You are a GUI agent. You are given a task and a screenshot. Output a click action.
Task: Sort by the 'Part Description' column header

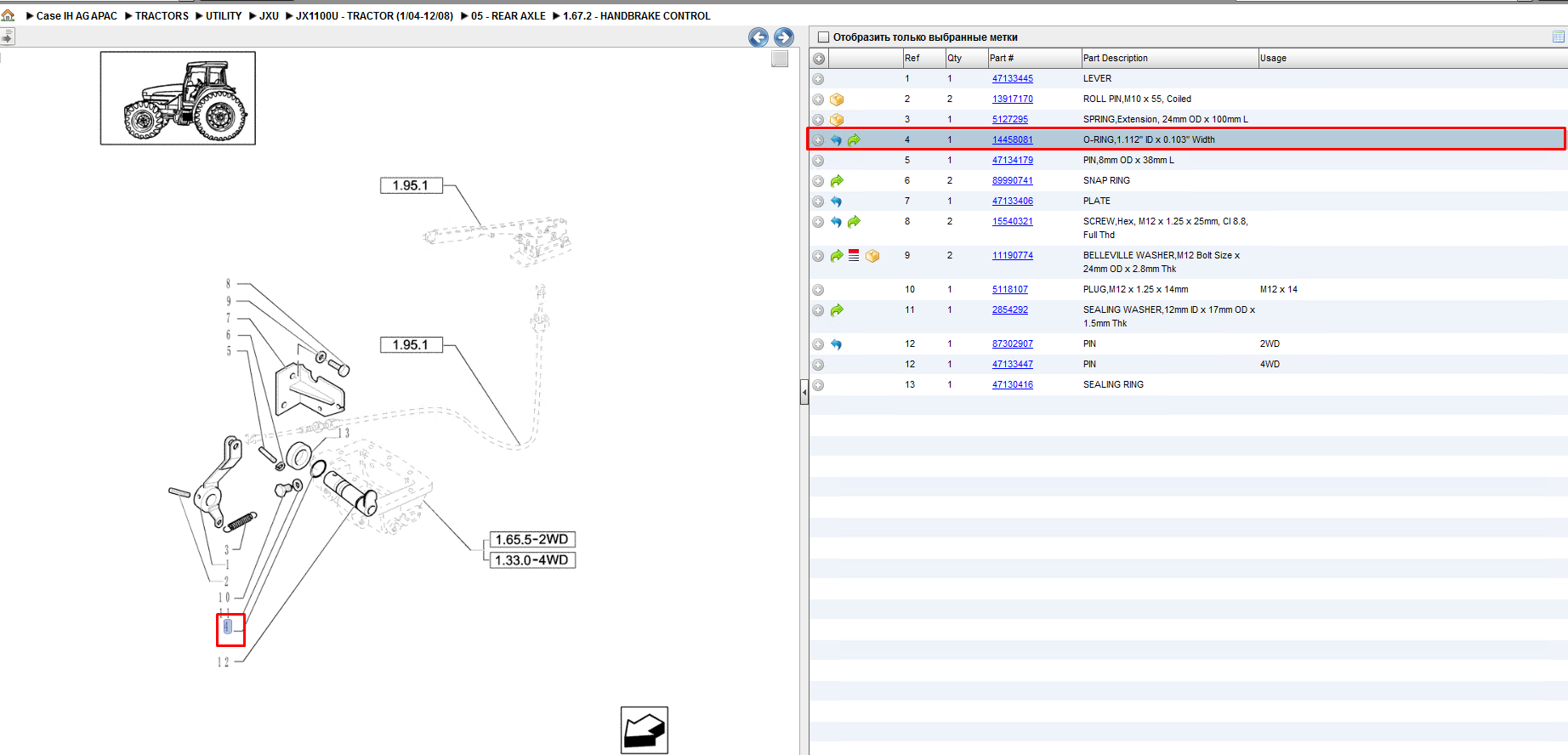1169,58
